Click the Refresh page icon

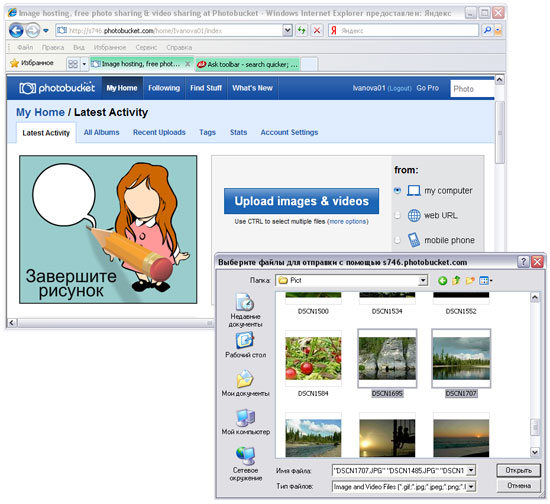301,31
